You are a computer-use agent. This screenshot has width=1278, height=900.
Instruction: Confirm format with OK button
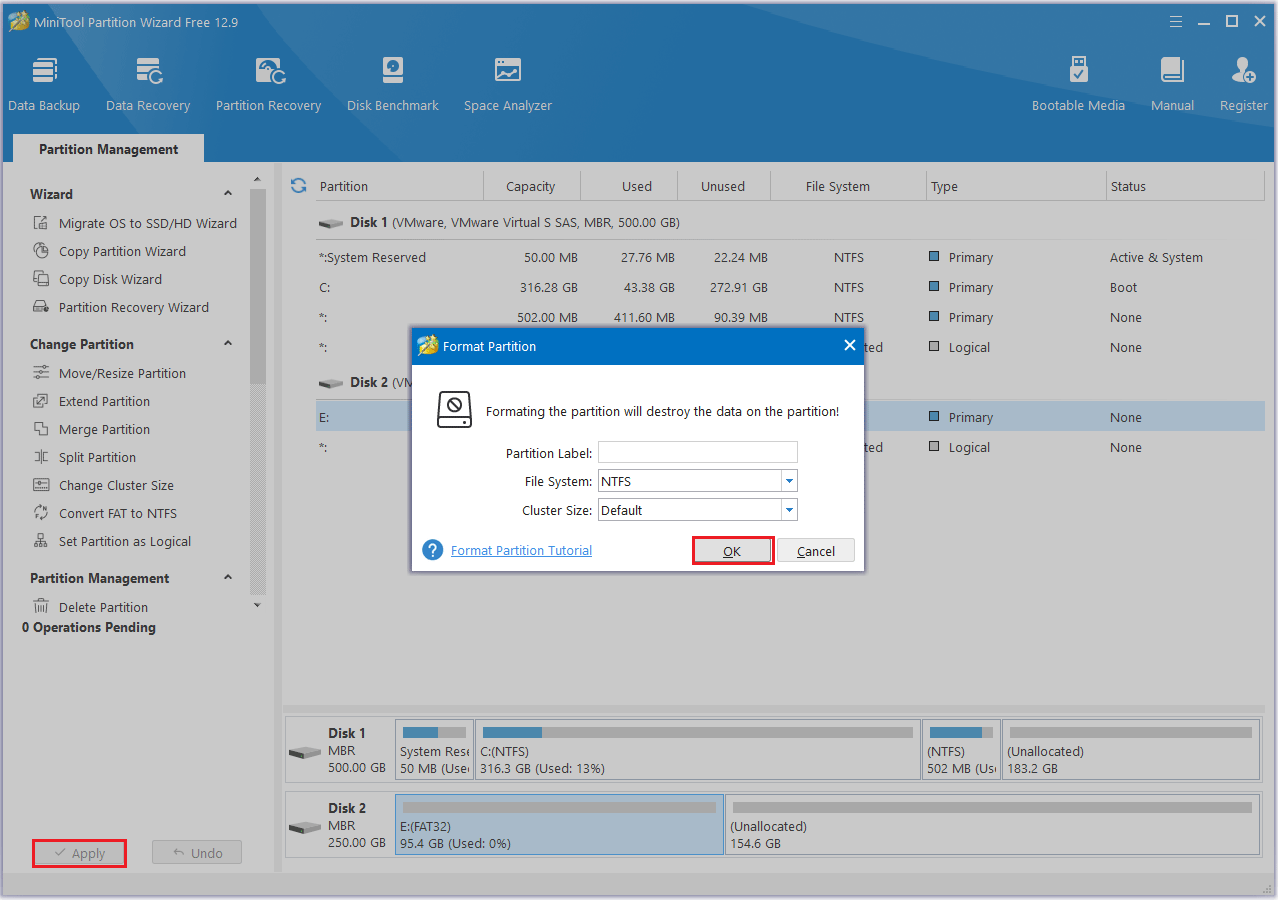(x=732, y=551)
